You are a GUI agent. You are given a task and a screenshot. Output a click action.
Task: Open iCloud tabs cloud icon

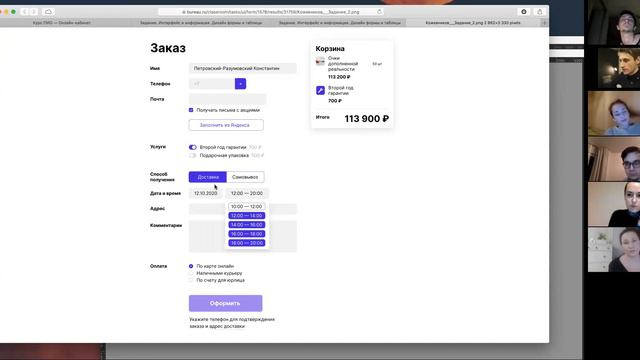tap(48, 12)
